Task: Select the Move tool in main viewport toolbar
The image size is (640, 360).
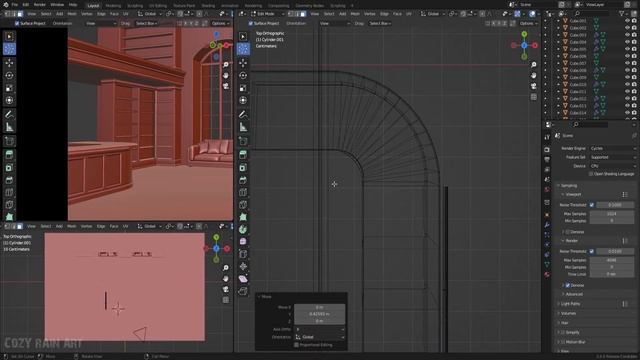Action: pyautogui.click(x=243, y=63)
